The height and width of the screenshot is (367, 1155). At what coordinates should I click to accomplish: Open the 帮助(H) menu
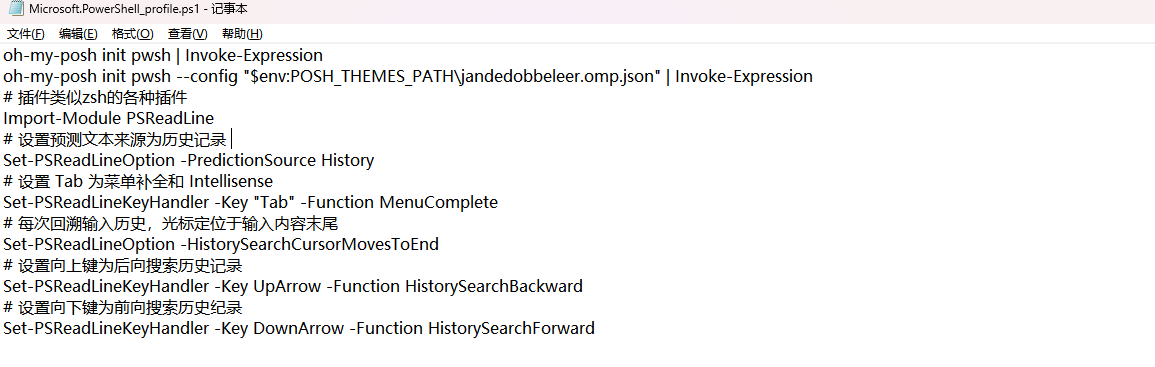[x=242, y=34]
